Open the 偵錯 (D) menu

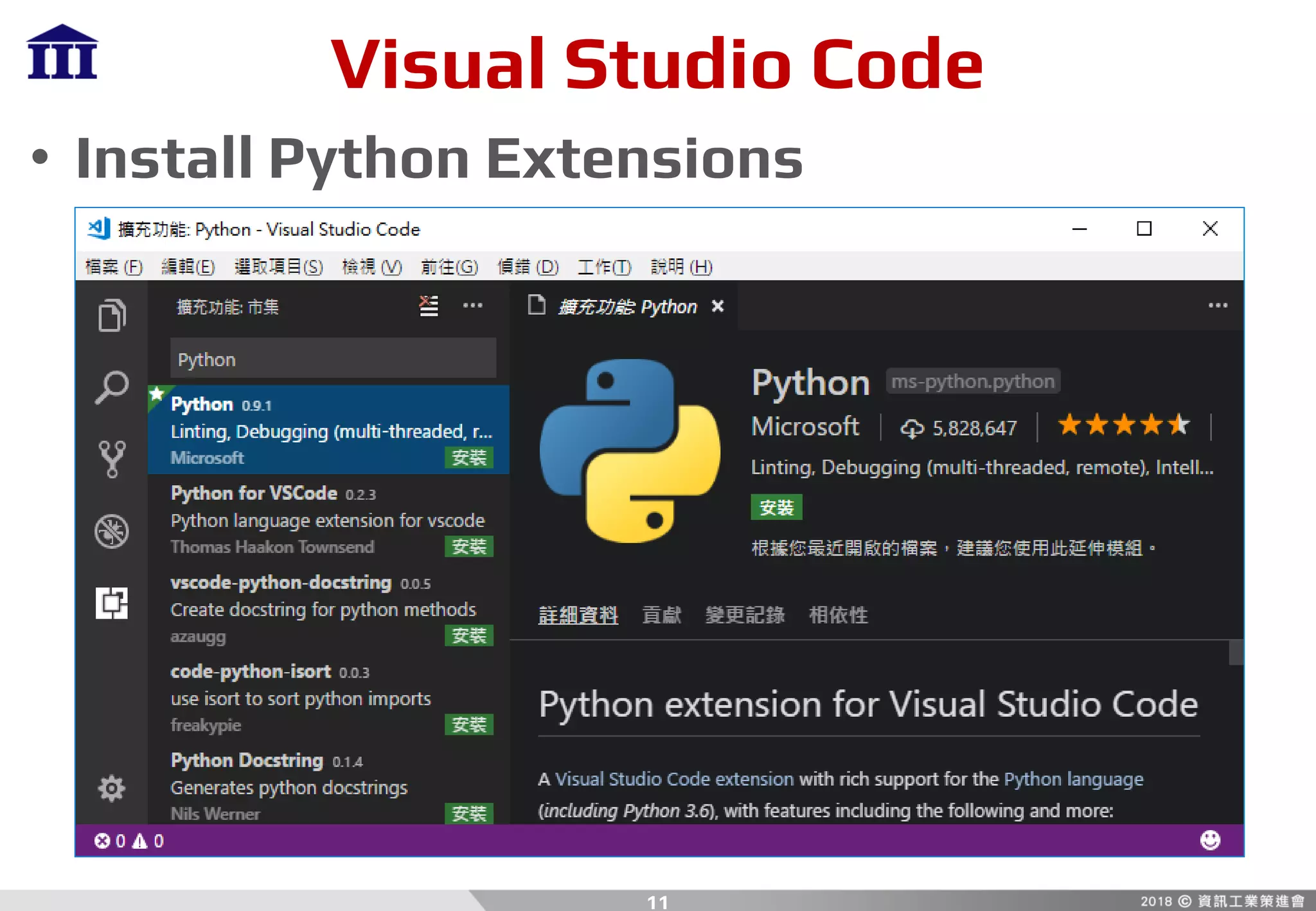tap(528, 267)
